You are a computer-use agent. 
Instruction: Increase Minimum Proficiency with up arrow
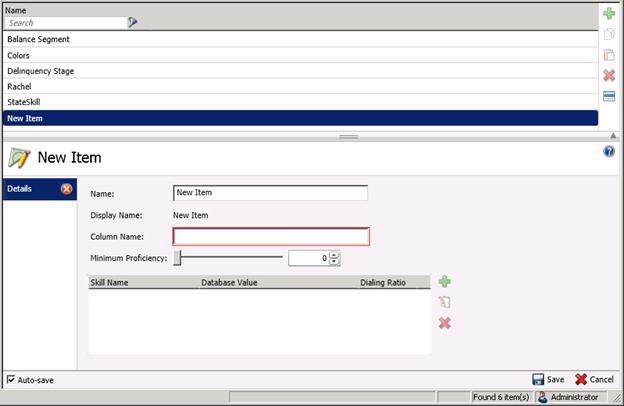[x=335, y=254]
